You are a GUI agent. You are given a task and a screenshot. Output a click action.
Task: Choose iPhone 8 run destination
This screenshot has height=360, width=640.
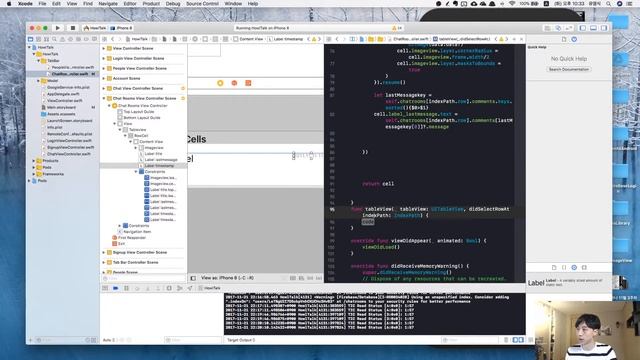(121, 28)
